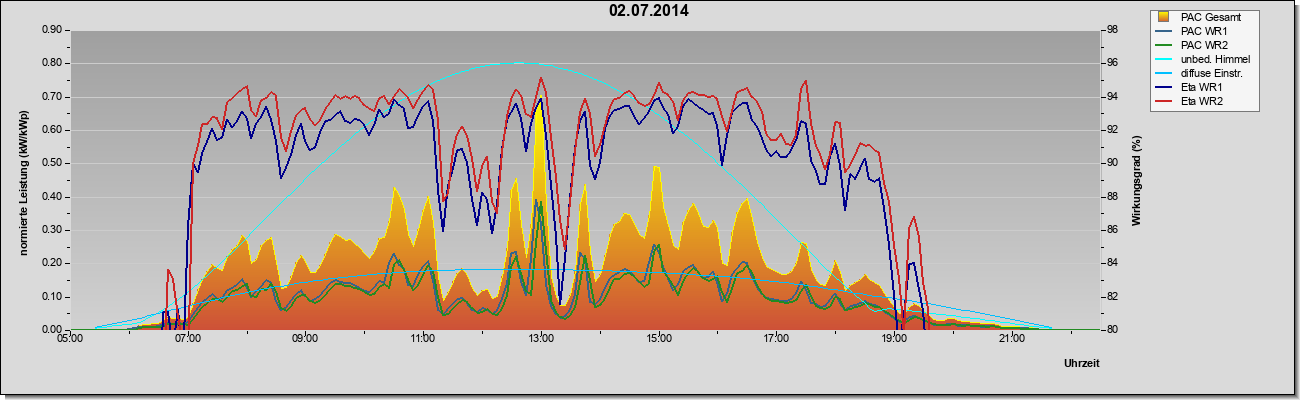Click the Eta WR1 dark blue legend marker
Screen dimensions: 1300x400
(x=1164, y=87)
